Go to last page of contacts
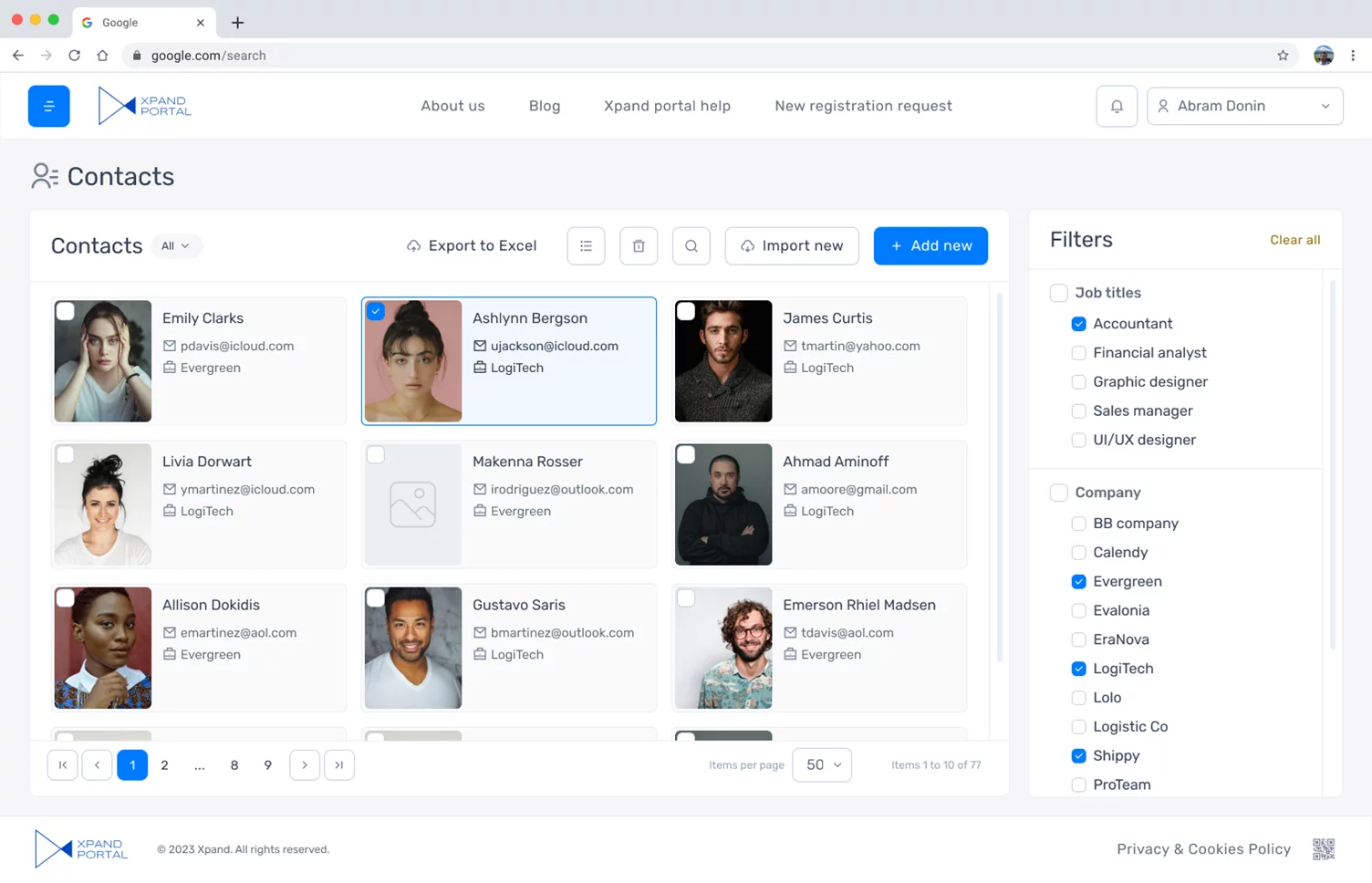Screen dimensions: 1372x883 [x=339, y=764]
